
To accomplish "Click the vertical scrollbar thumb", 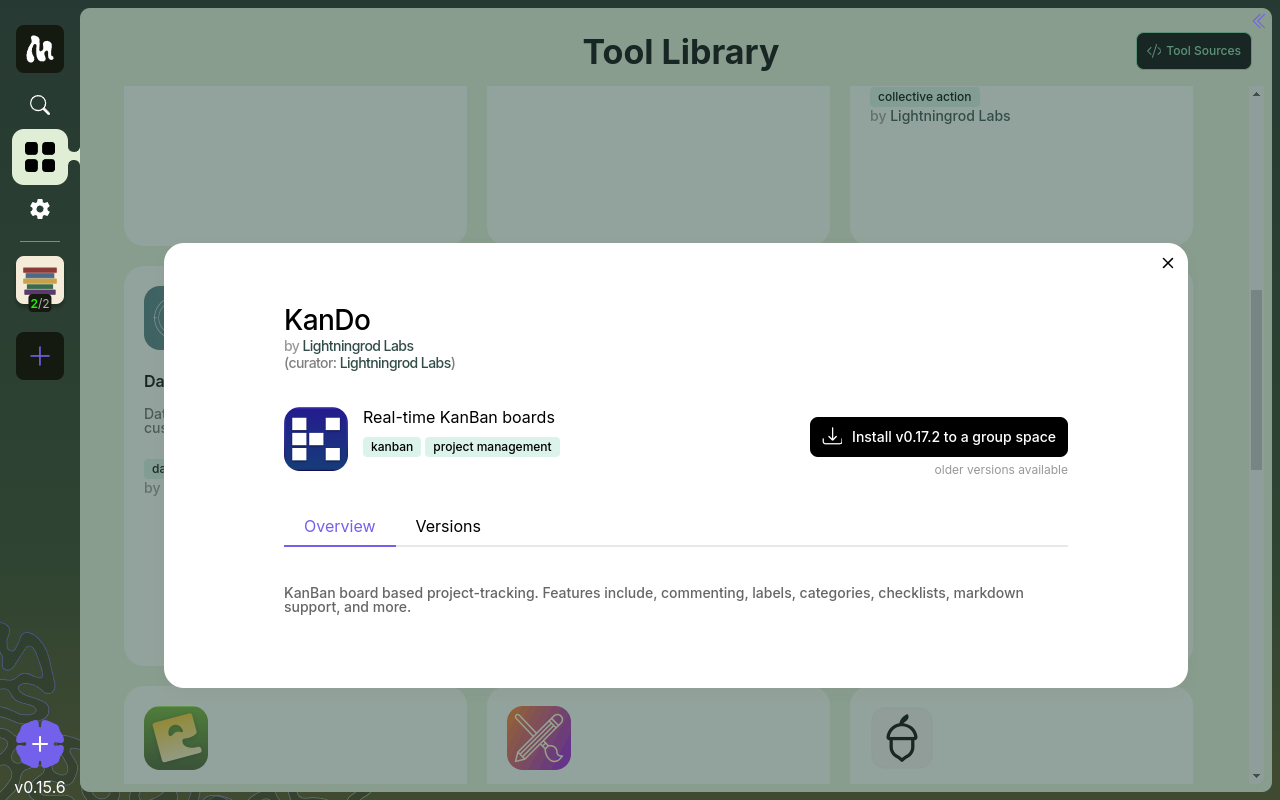I will tap(1257, 380).
